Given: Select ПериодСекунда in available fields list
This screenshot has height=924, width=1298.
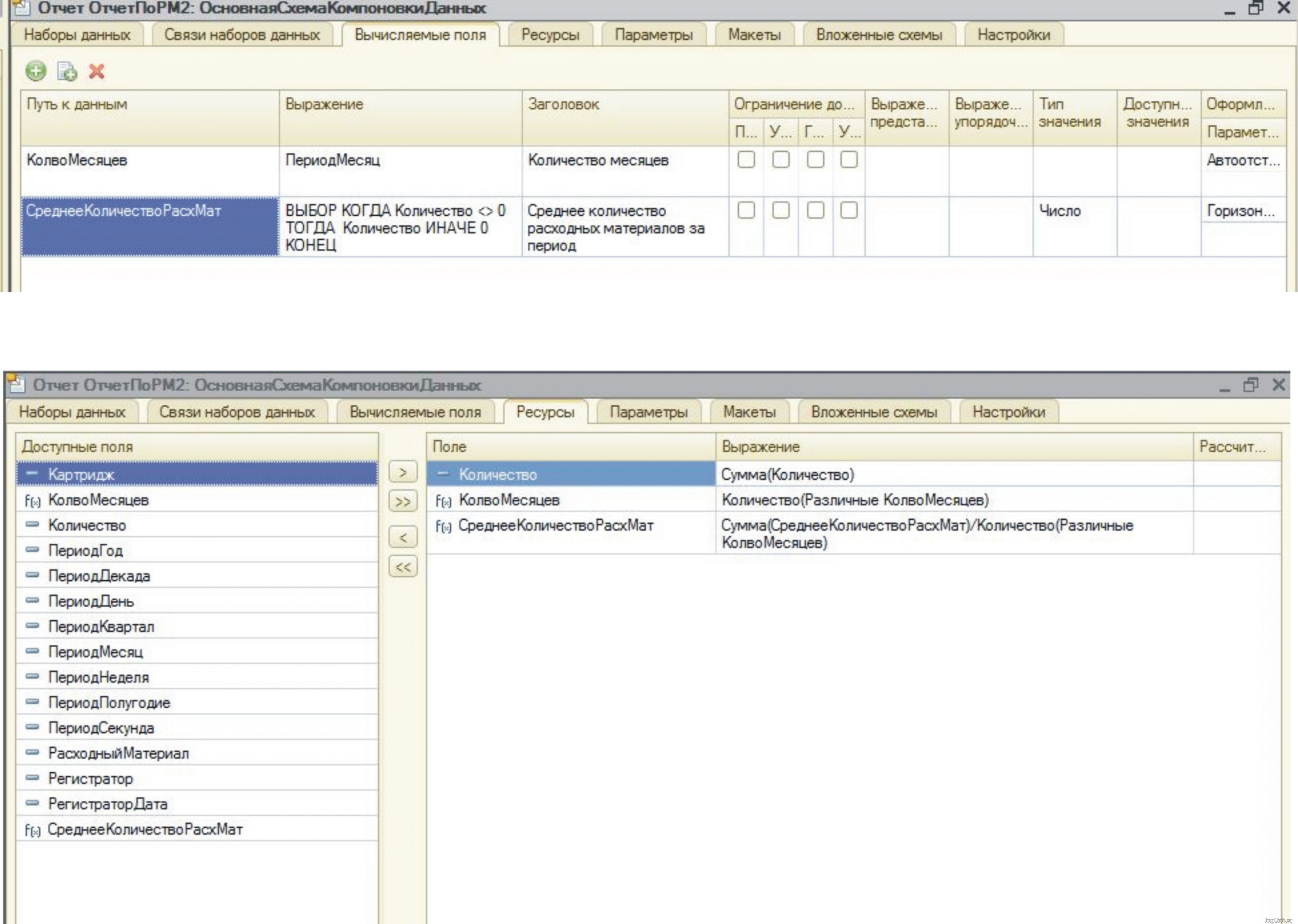Looking at the screenshot, I should coord(197,727).
